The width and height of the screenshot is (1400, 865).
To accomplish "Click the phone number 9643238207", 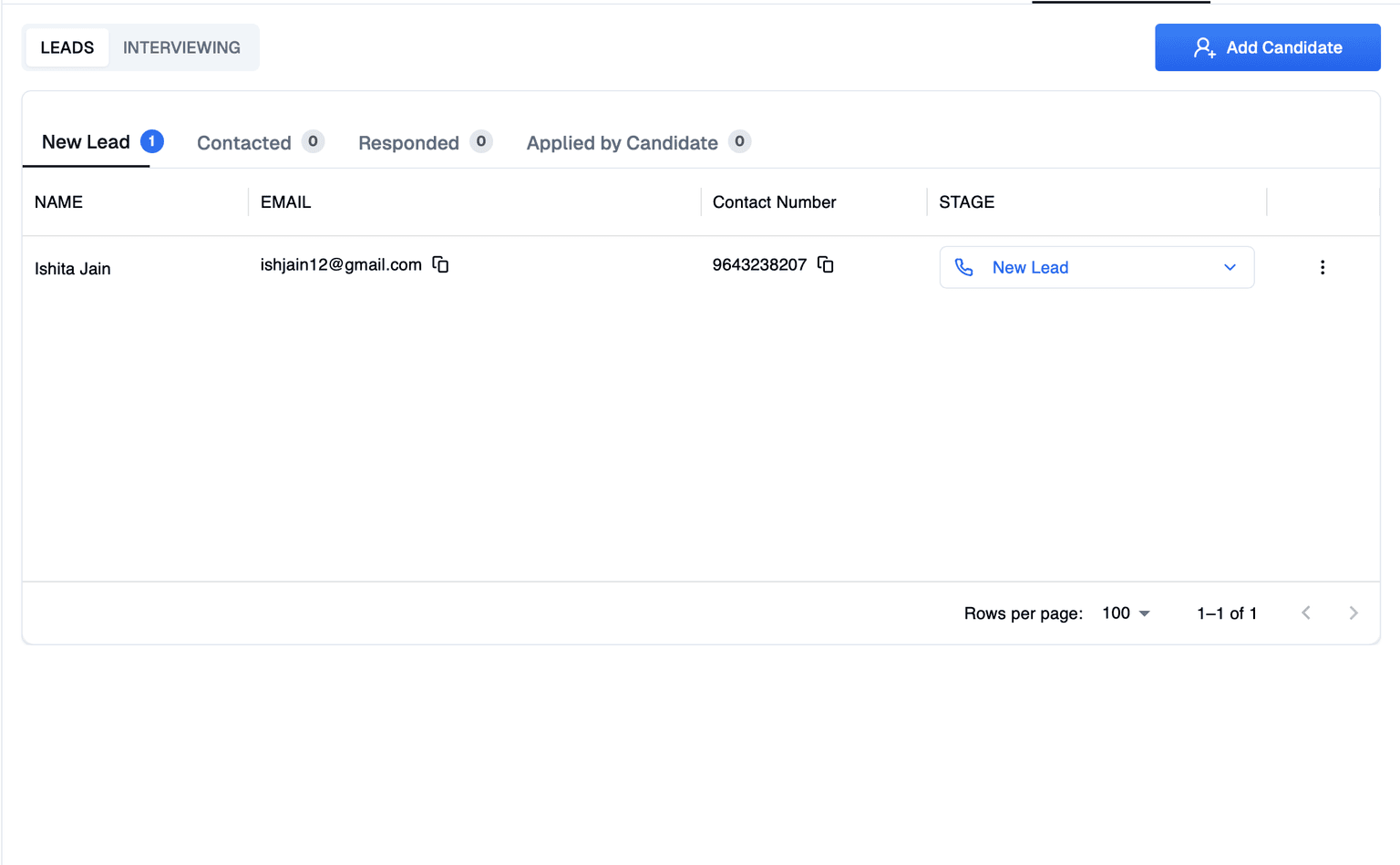I will 759,264.
